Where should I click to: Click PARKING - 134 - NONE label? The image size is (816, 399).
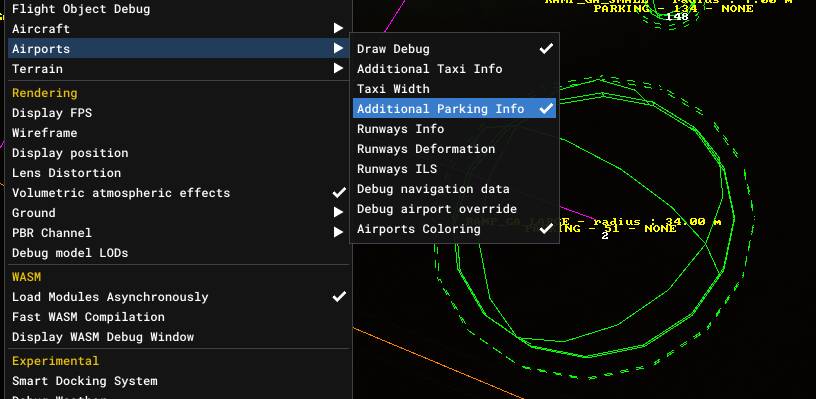[673, 8]
